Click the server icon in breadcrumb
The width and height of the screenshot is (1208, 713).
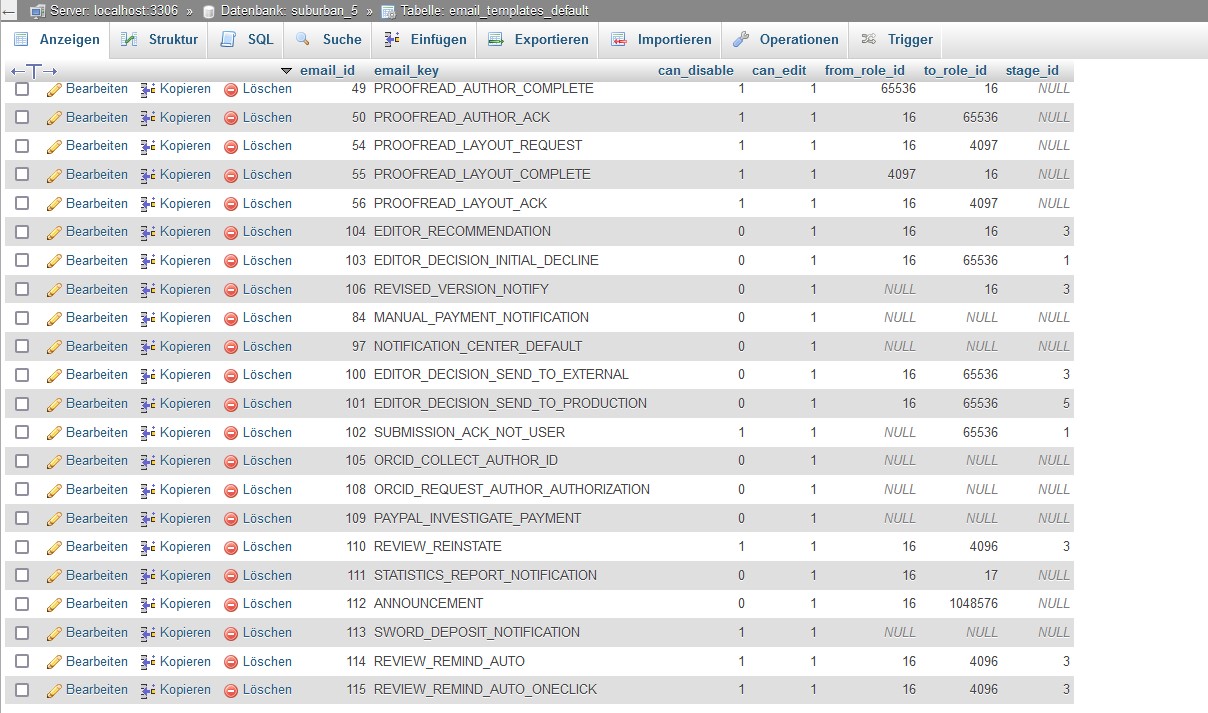coord(37,11)
